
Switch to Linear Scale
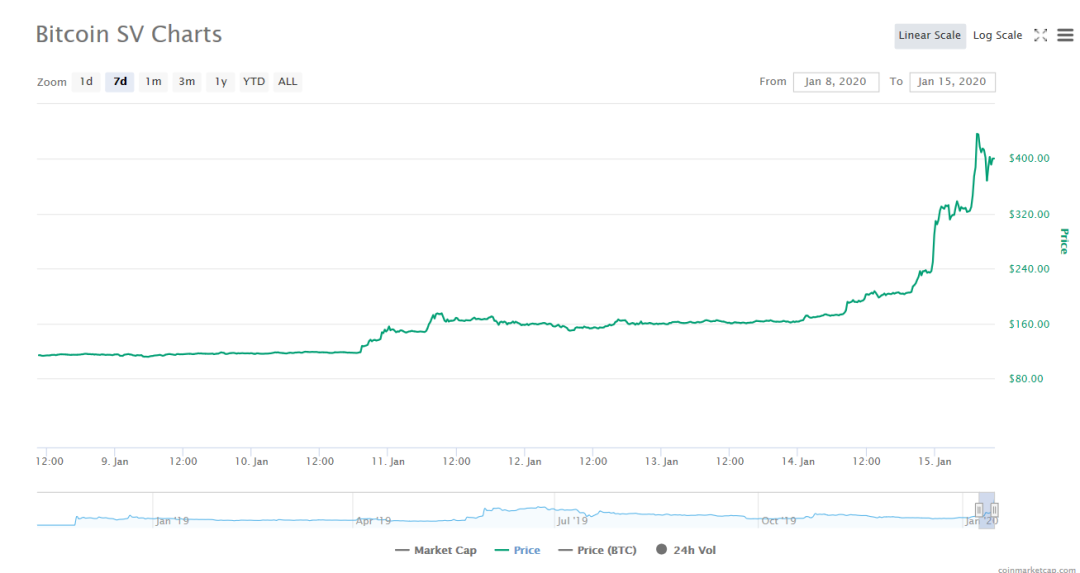click(929, 36)
